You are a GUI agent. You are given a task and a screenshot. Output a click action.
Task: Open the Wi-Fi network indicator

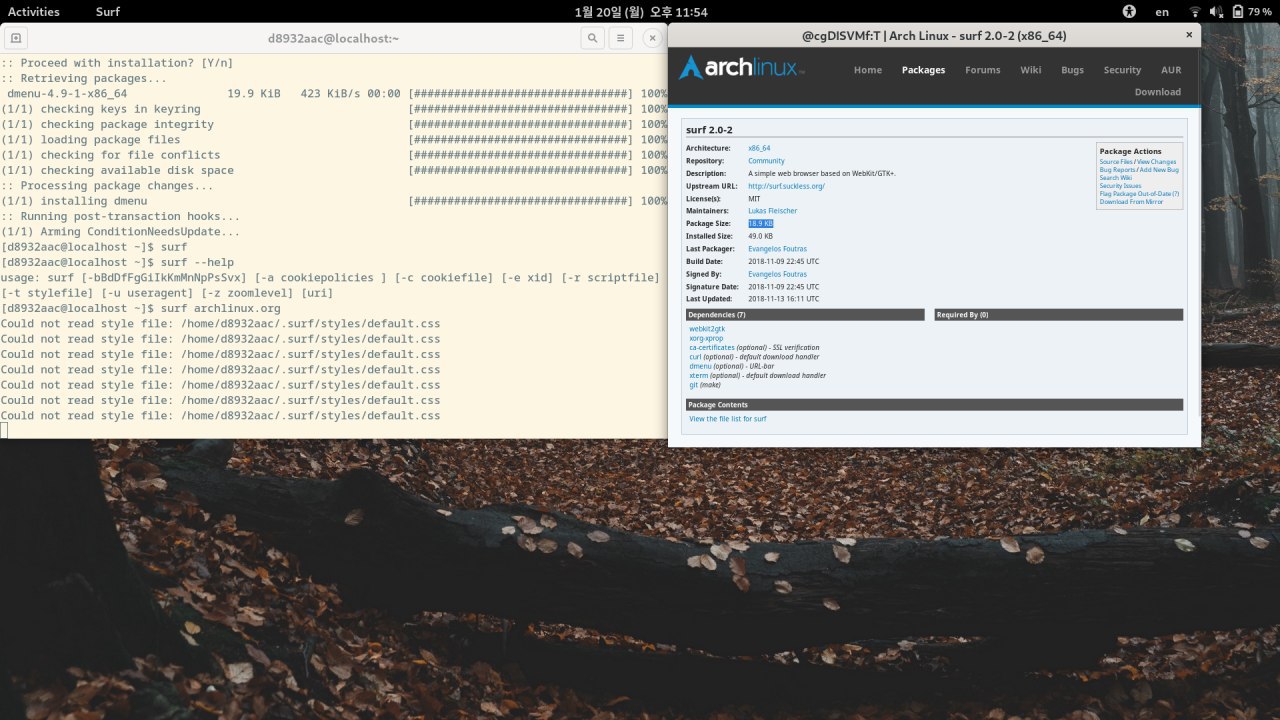click(x=1194, y=12)
